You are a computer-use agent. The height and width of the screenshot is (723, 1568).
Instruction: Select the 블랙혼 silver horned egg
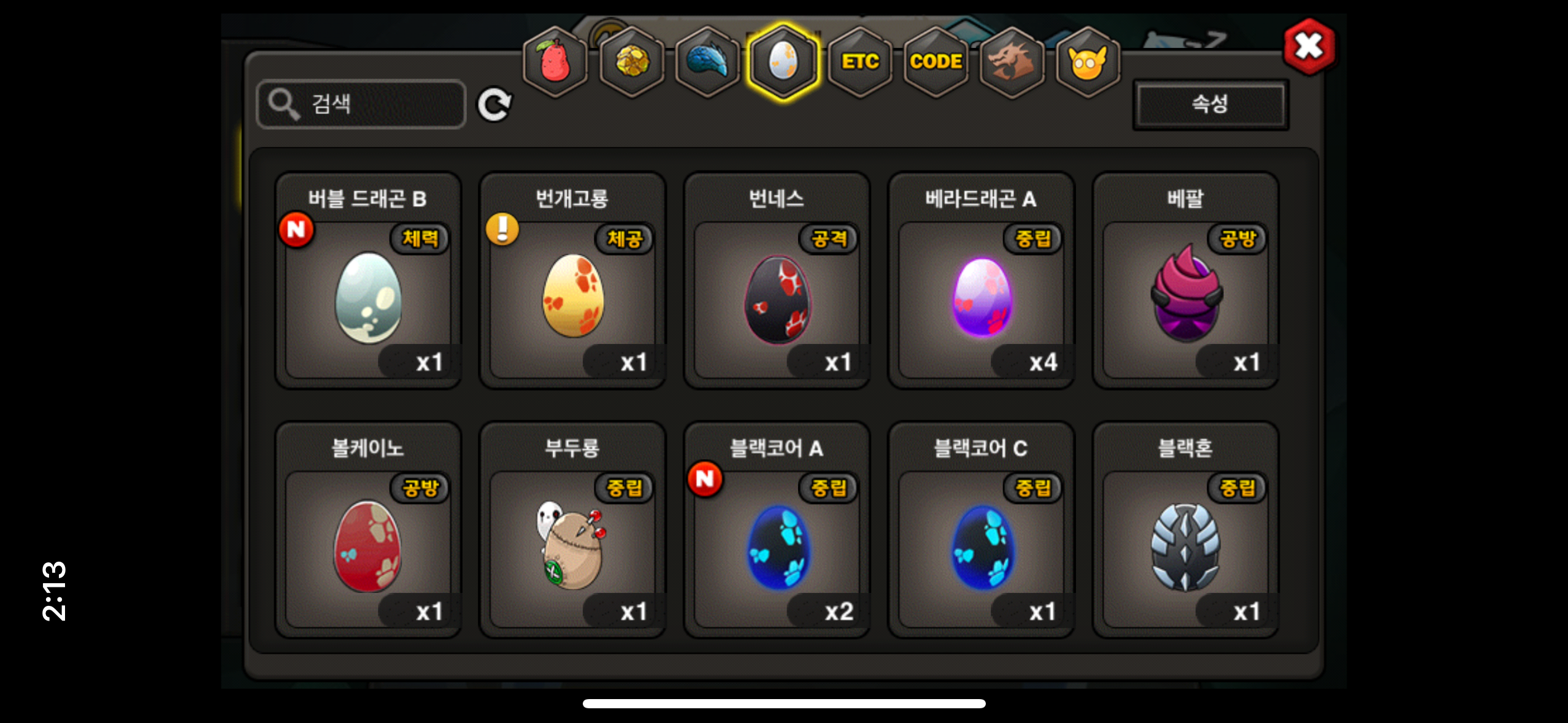coord(1185,530)
